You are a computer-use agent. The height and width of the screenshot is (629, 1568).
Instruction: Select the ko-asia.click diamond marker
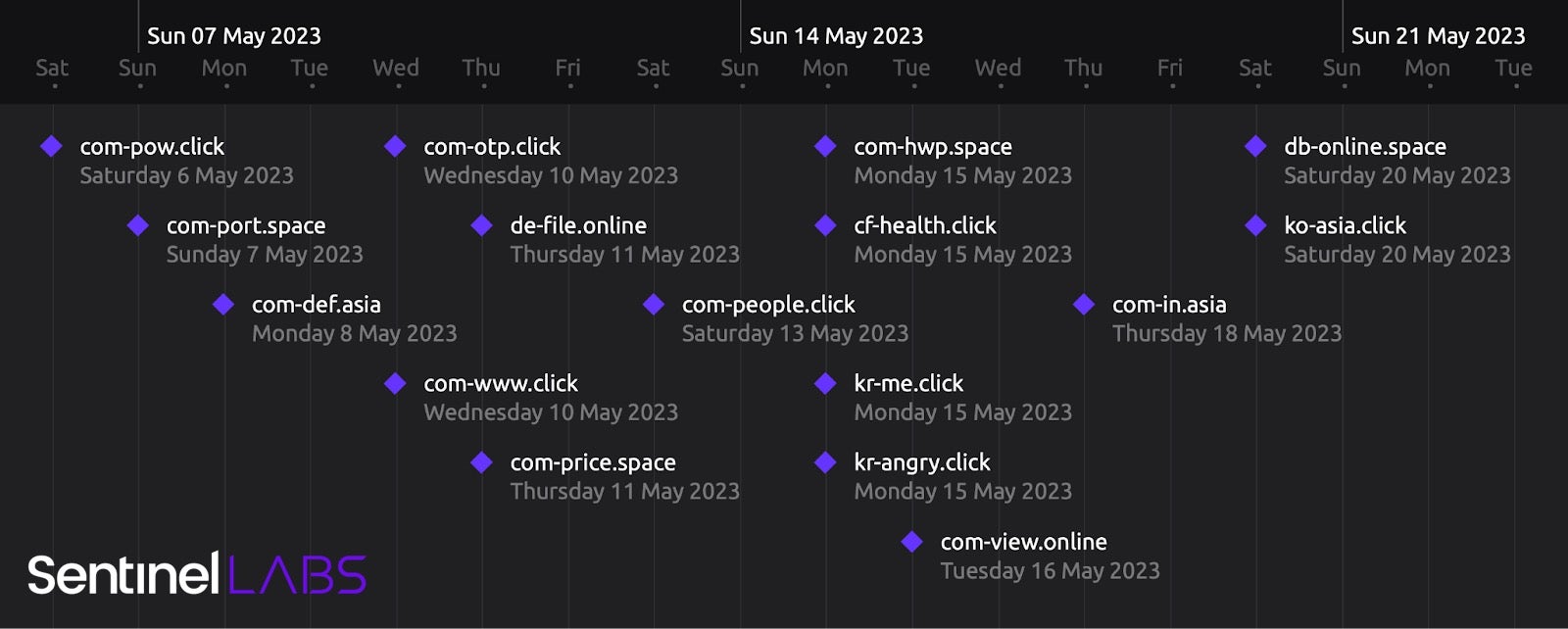[x=1256, y=225]
